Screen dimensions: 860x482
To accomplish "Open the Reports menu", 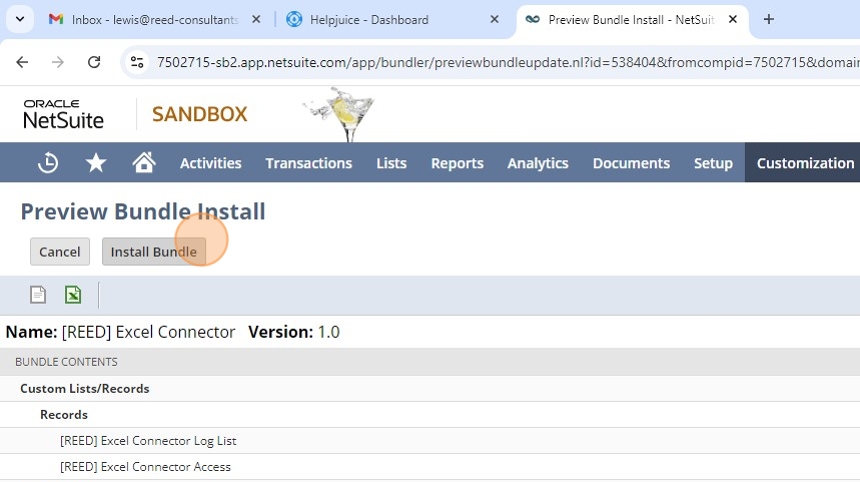I will click(x=457, y=163).
